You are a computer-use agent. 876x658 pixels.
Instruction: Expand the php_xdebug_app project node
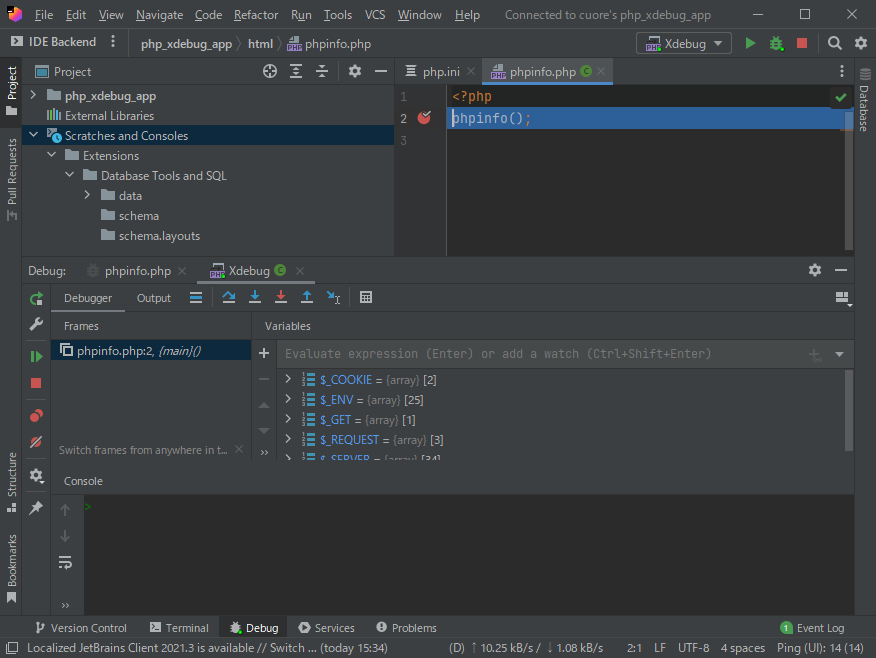point(33,96)
